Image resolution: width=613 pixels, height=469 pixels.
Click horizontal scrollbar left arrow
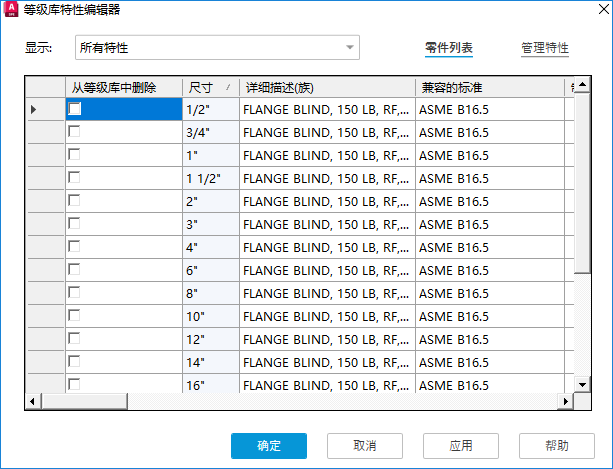(x=32, y=400)
